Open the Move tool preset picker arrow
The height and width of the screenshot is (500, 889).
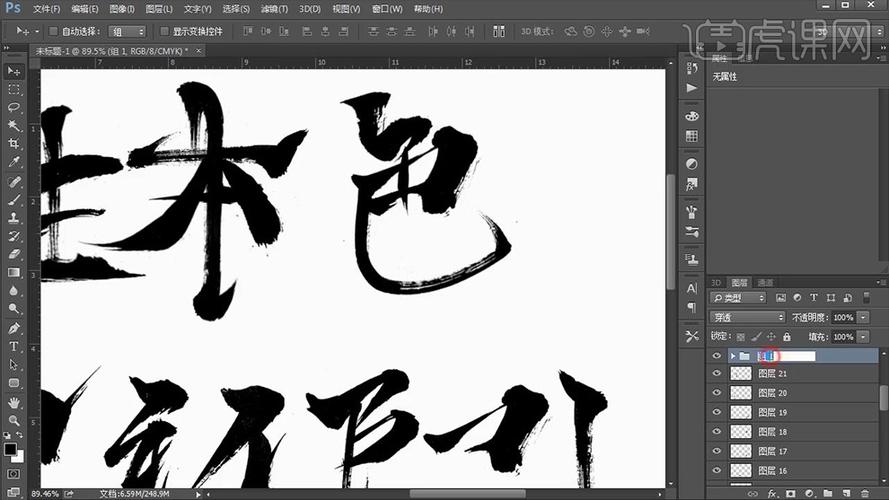pyautogui.click(x=37, y=32)
